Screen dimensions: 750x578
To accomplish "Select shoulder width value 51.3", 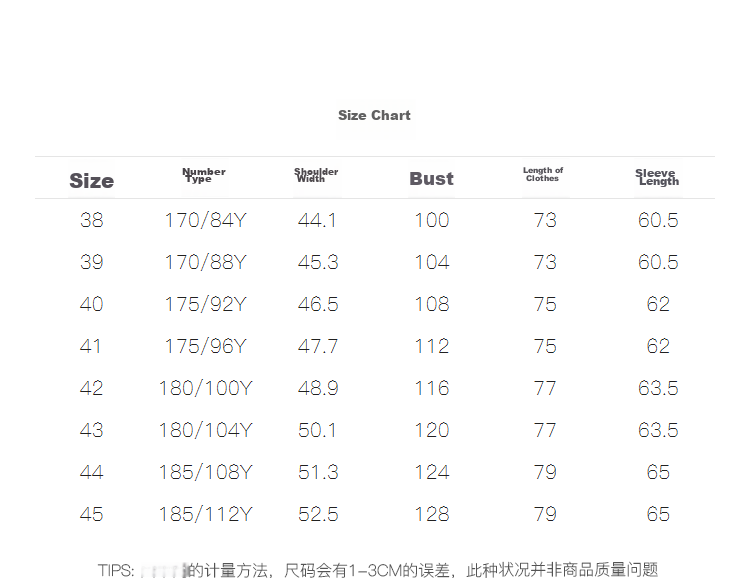I will click(318, 472).
